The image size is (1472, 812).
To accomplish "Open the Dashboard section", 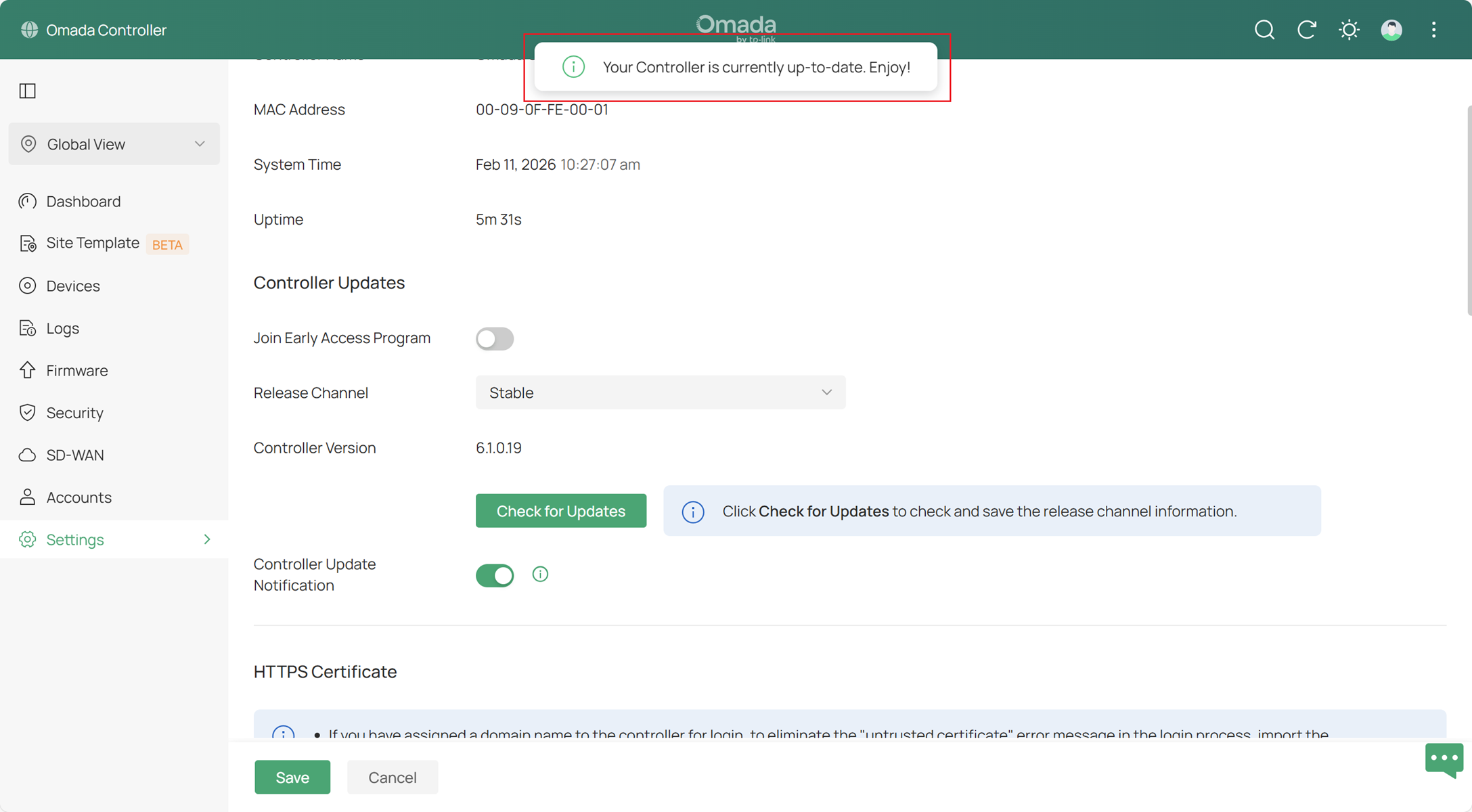I will coord(83,201).
